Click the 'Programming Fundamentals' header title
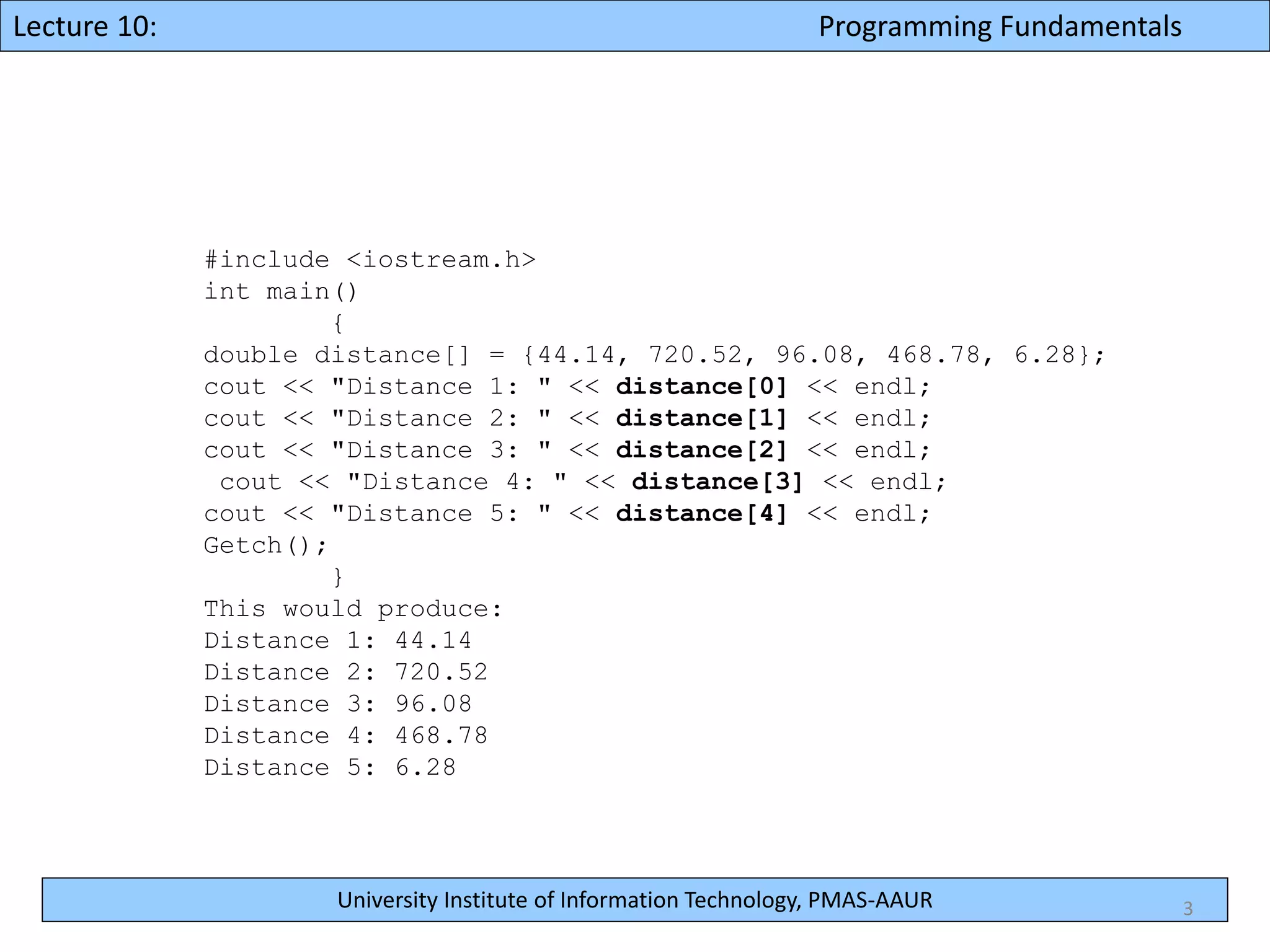 [1000, 27]
